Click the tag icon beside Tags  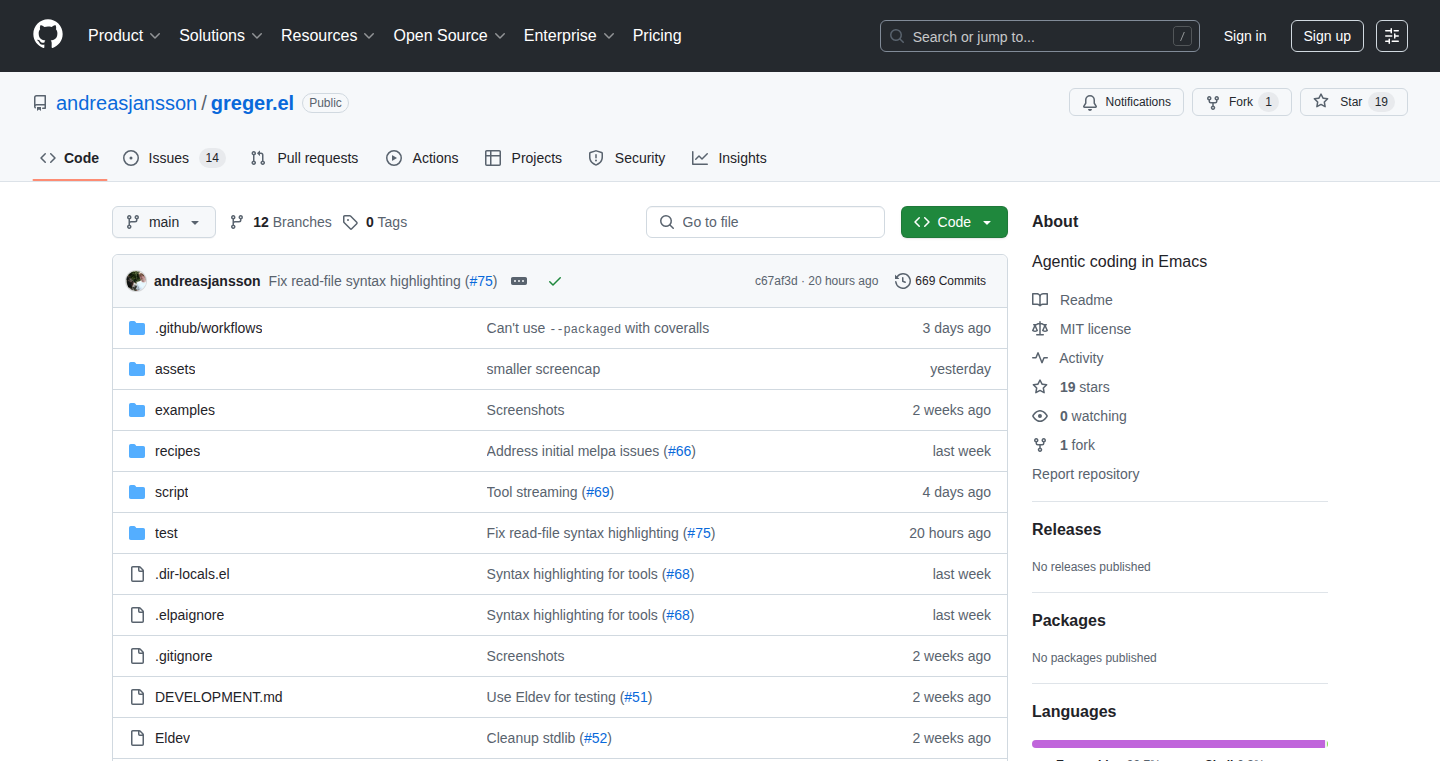coord(350,222)
